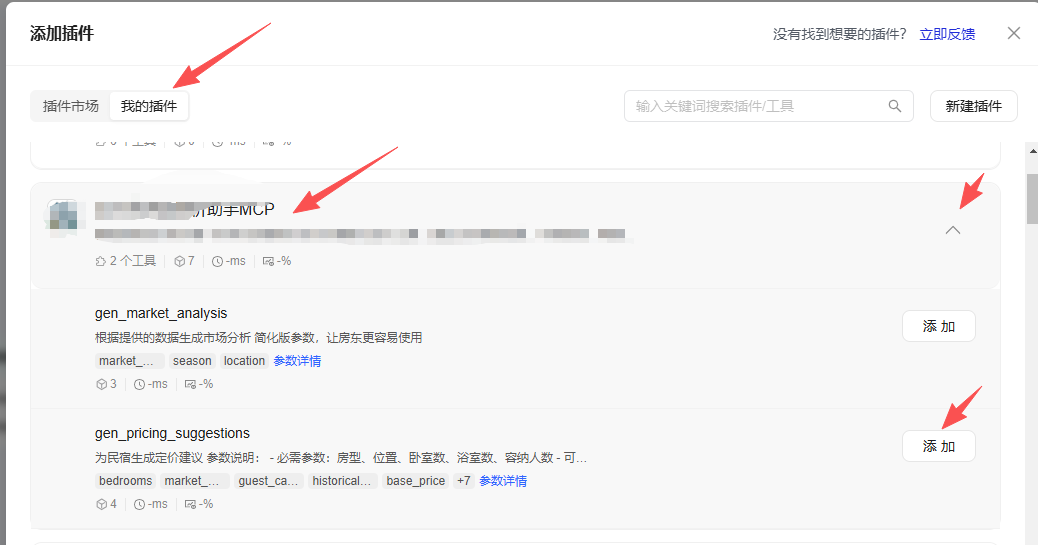Click the location parameter tag
Image resolution: width=1038 pixels, height=545 pixels.
(x=244, y=361)
